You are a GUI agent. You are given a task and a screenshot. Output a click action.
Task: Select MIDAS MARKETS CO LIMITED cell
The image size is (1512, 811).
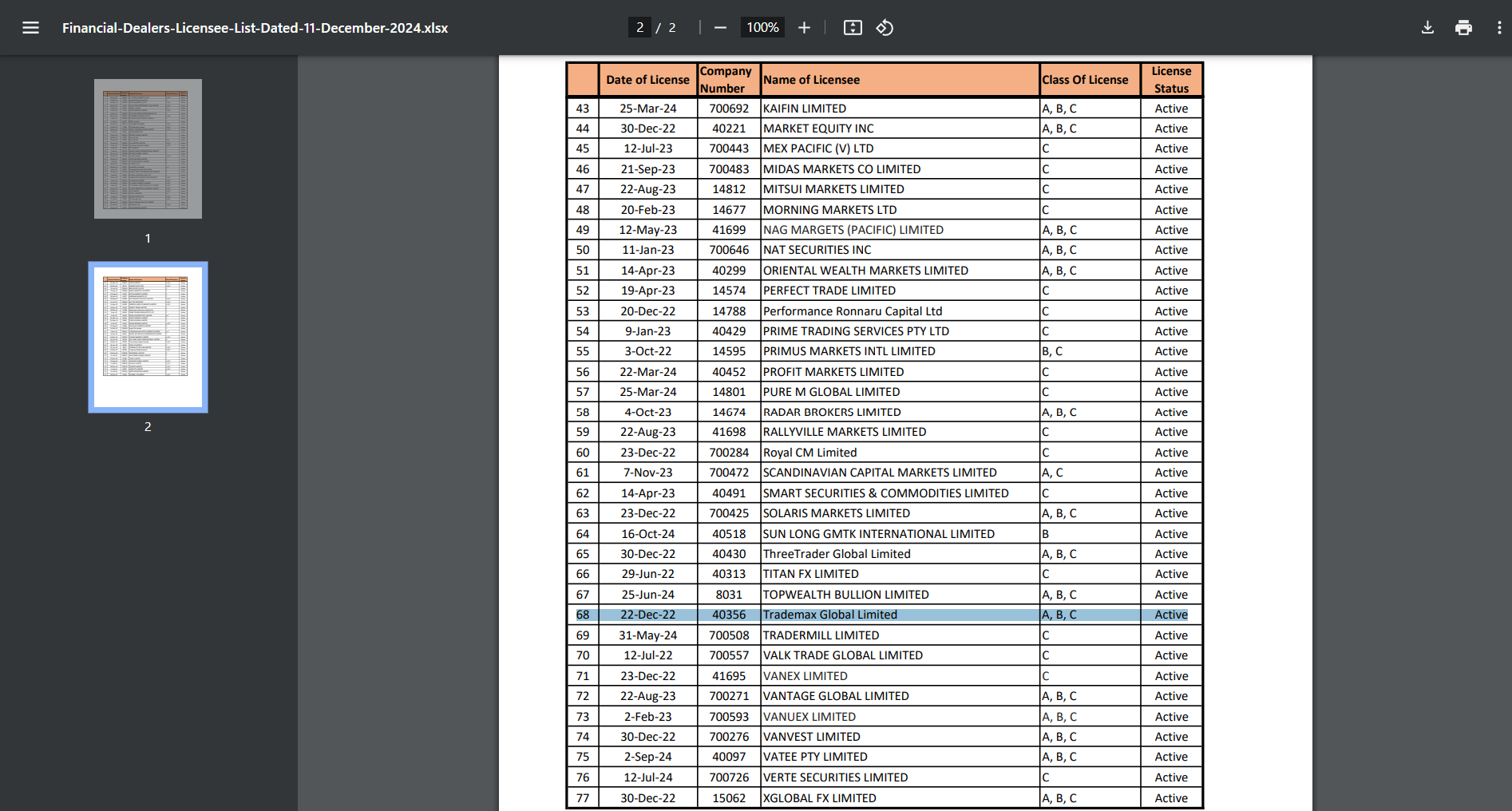[900, 169]
